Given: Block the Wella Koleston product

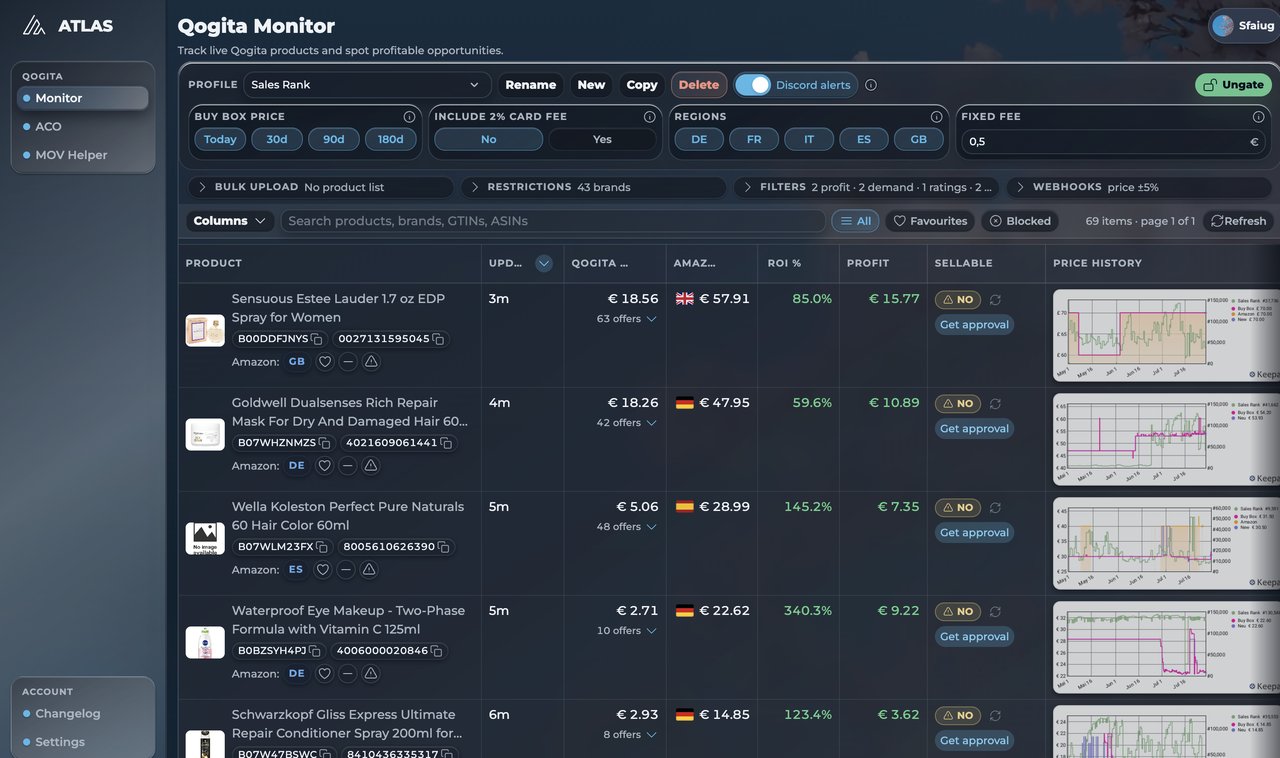Looking at the screenshot, I should tap(346, 570).
